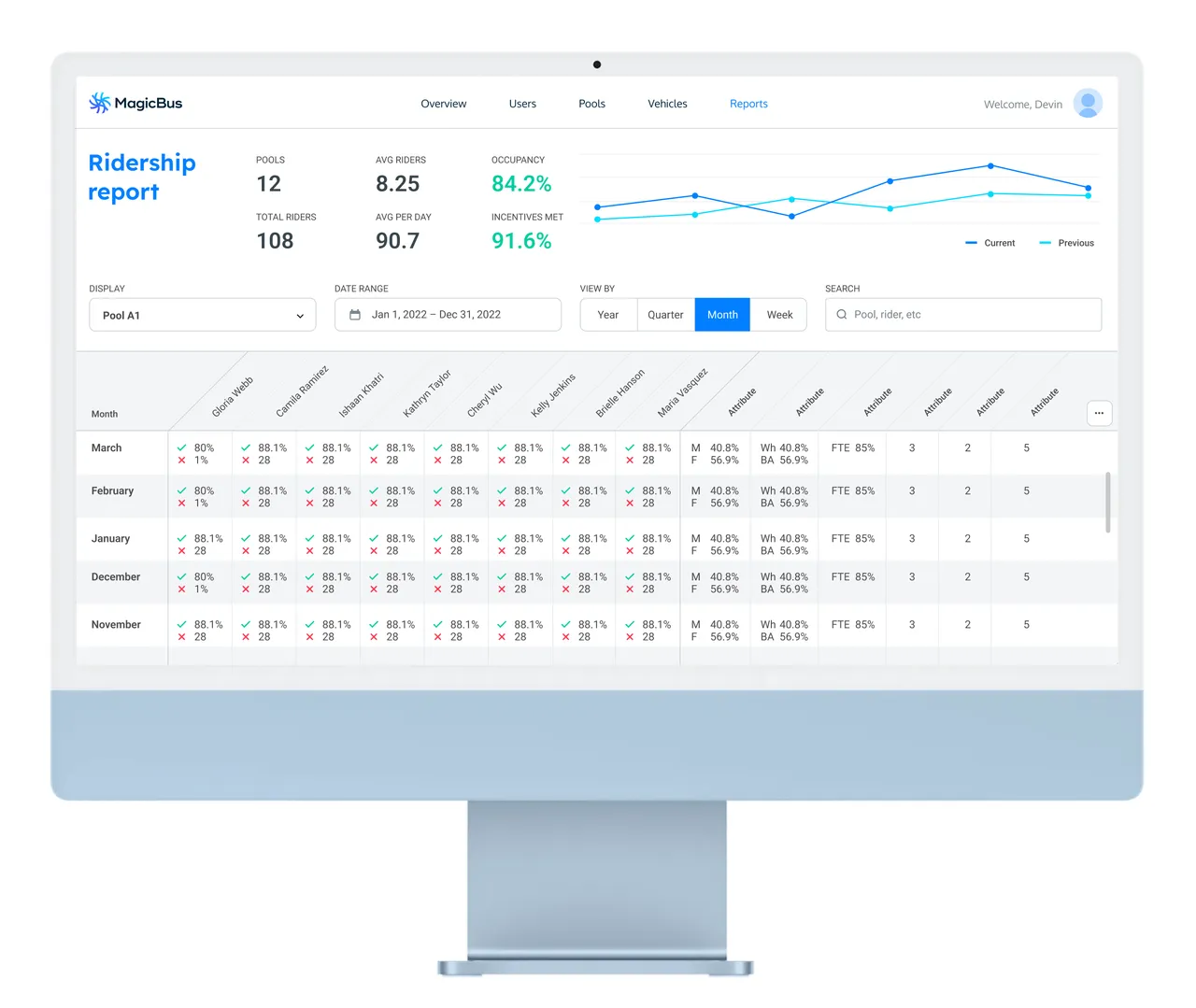Click the Incentives Met 91.6% value
Screen dimensions: 1196x1008
tap(521, 241)
